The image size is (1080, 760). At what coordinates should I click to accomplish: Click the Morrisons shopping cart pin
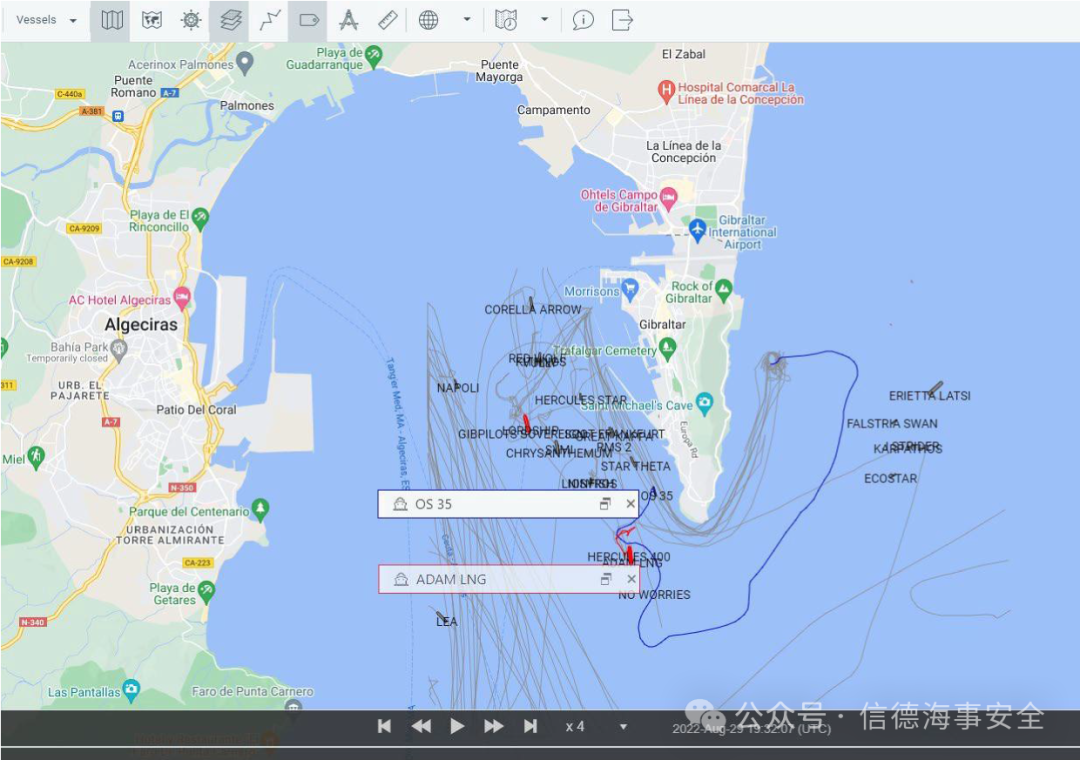pyautogui.click(x=630, y=289)
